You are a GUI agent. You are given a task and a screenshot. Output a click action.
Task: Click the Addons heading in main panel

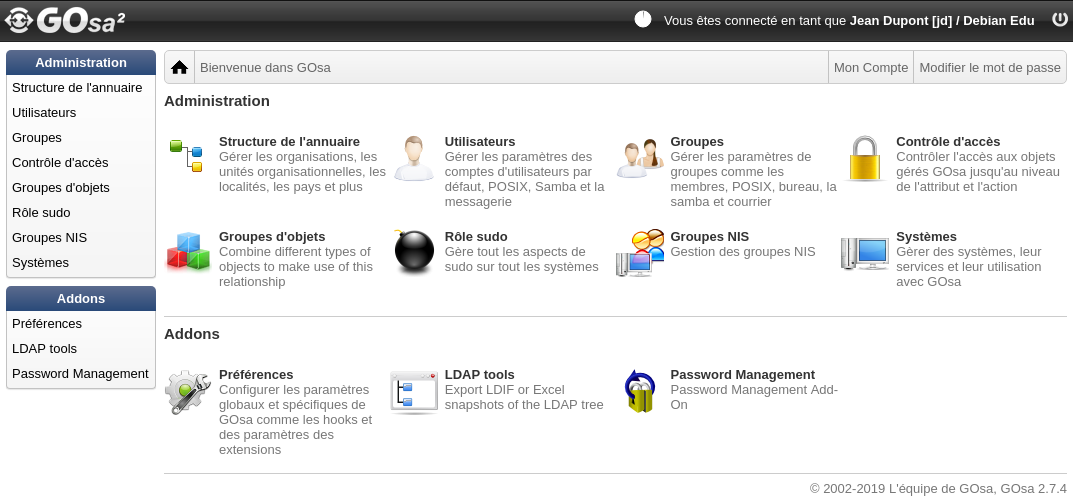(192, 334)
